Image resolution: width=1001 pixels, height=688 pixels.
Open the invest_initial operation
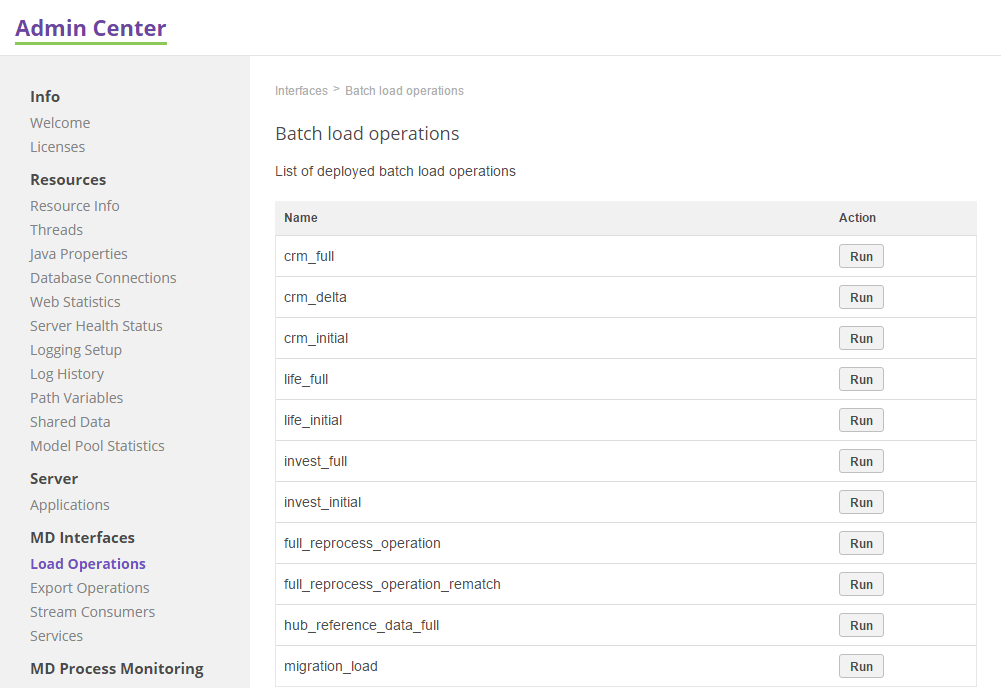tap(322, 502)
